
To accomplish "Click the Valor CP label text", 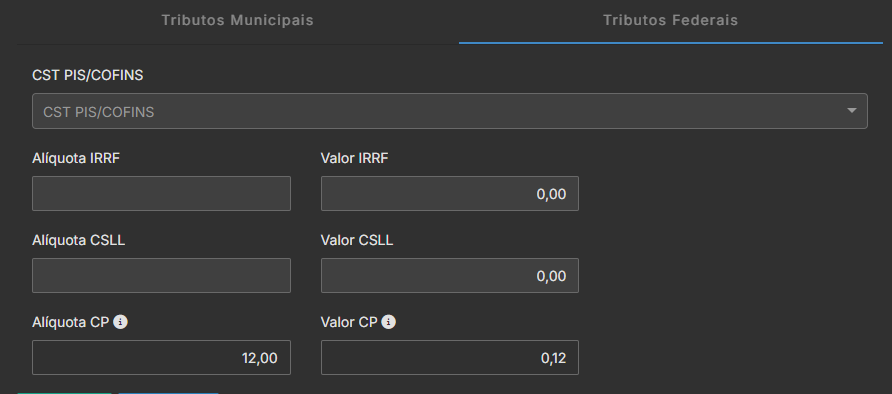I will click(349, 322).
